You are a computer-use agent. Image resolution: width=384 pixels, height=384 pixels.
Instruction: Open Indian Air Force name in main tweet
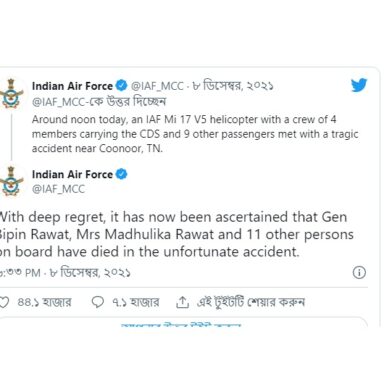tap(72, 174)
